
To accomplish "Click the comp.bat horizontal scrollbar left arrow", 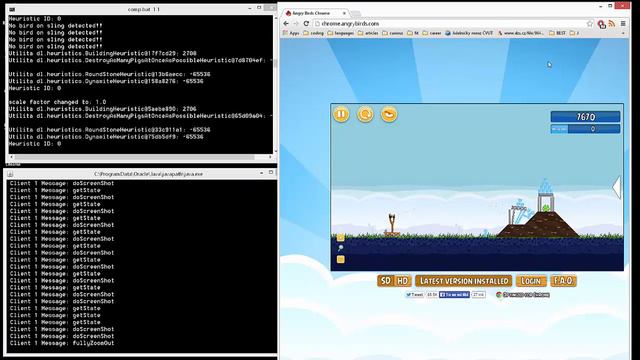I will tap(11, 157).
